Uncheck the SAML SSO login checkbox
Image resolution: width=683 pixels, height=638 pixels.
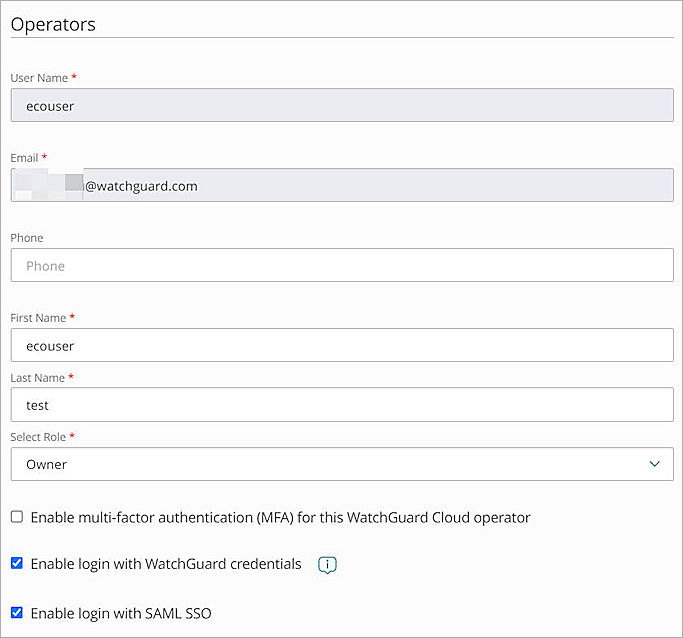pos(17,613)
